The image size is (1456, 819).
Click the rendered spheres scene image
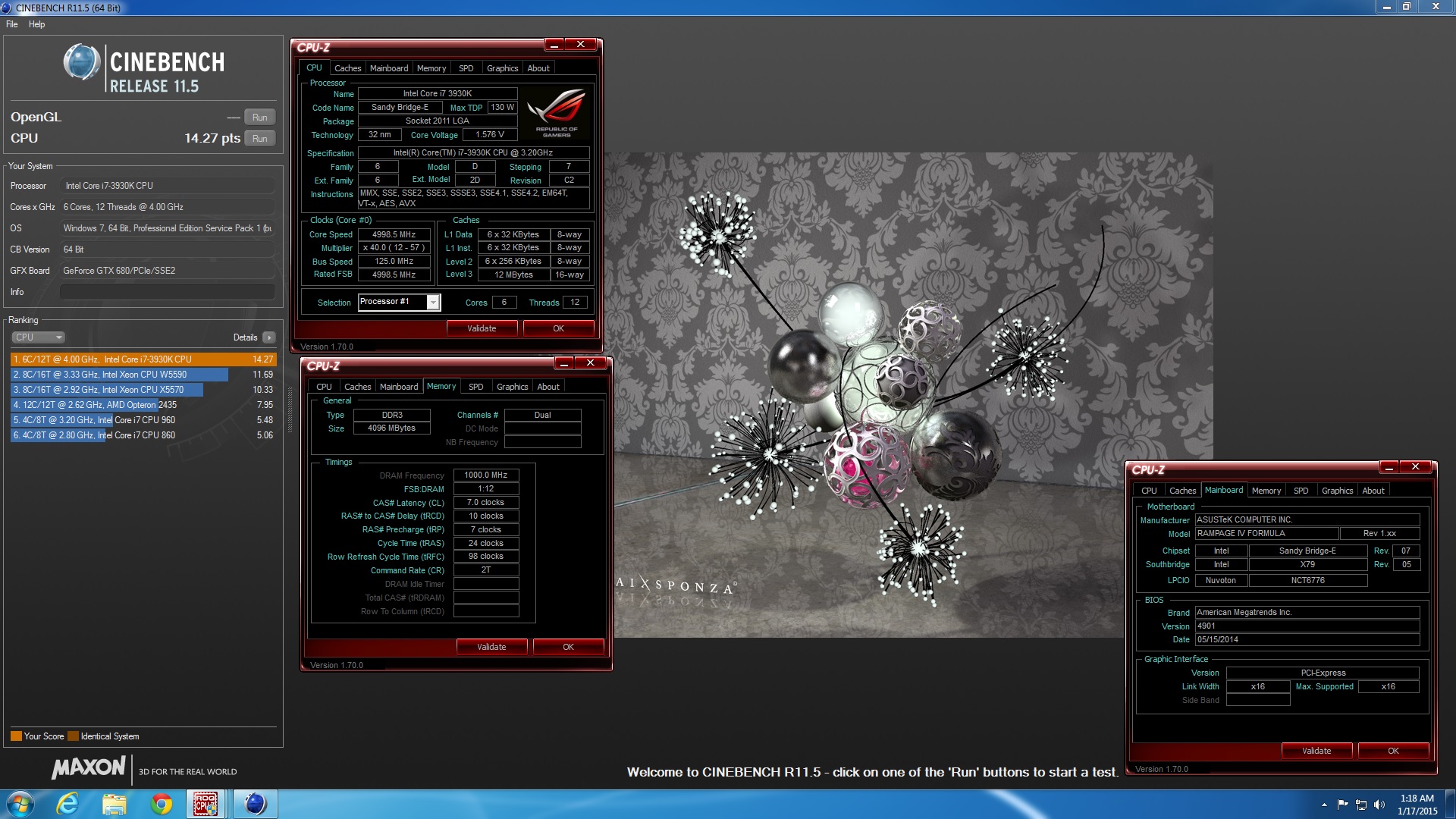pos(908,394)
